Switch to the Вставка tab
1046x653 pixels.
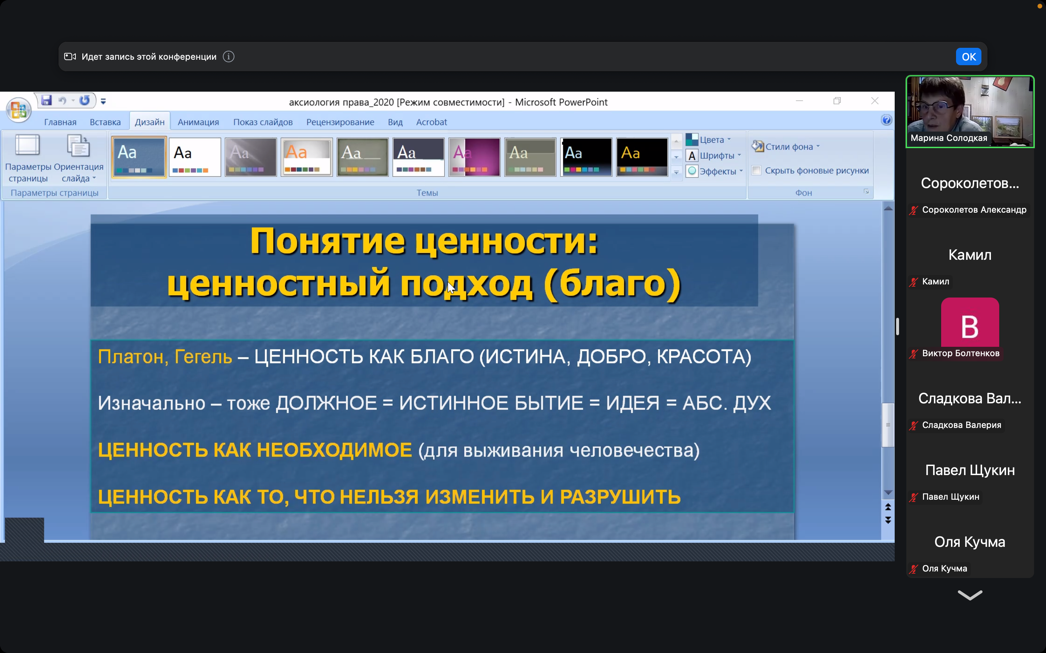pyautogui.click(x=105, y=122)
